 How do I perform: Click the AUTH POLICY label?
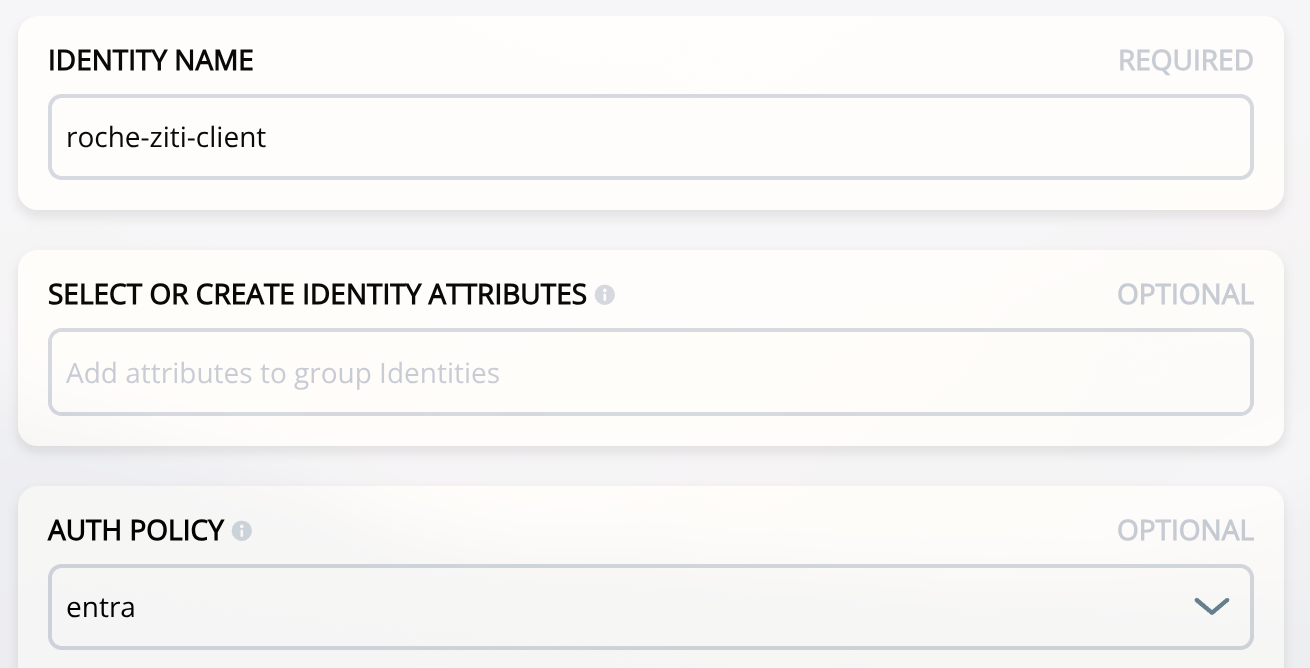coord(135,531)
